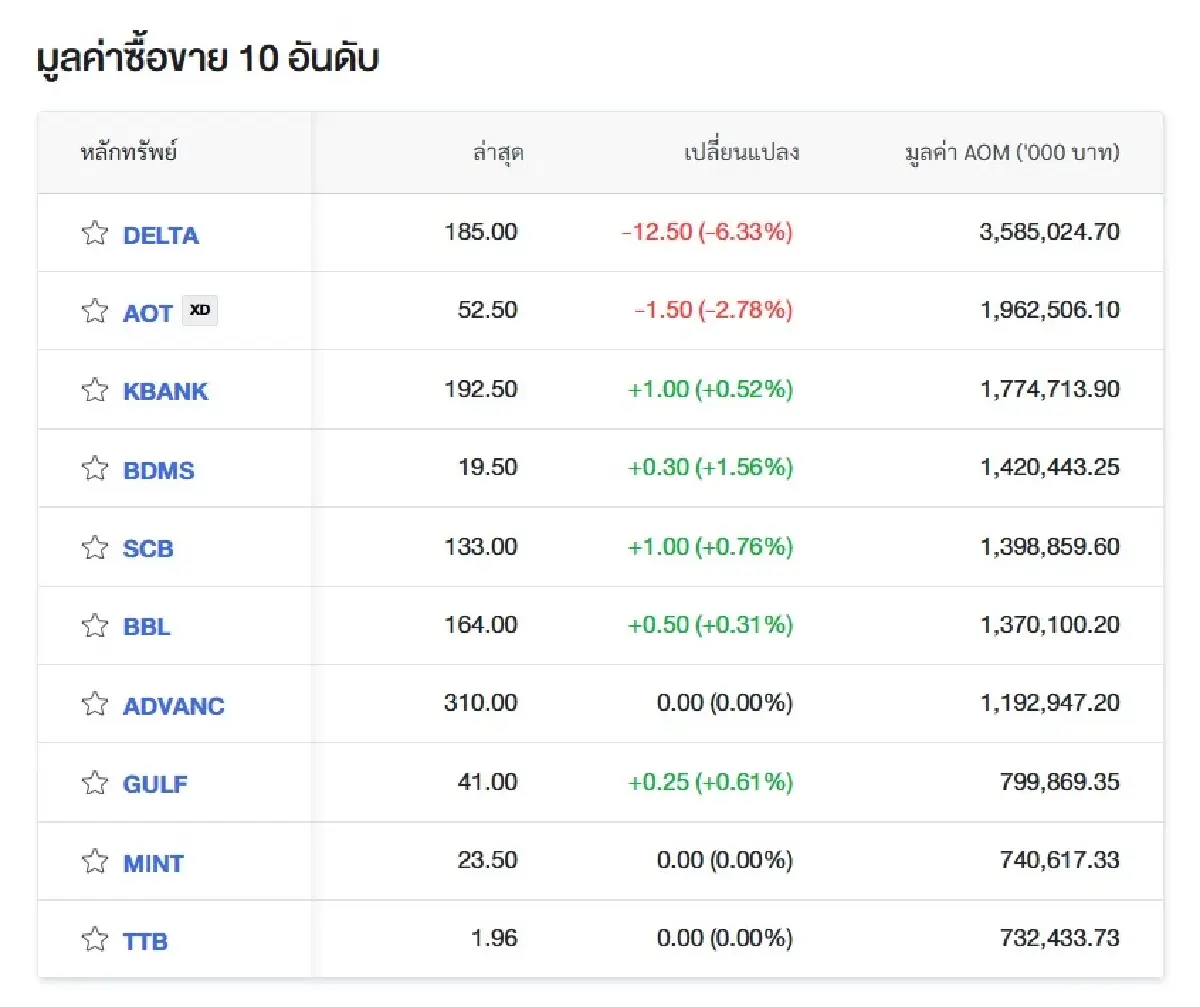Click the star icon next to GULF
This screenshot has width=1200, height=1007.
[x=95, y=783]
